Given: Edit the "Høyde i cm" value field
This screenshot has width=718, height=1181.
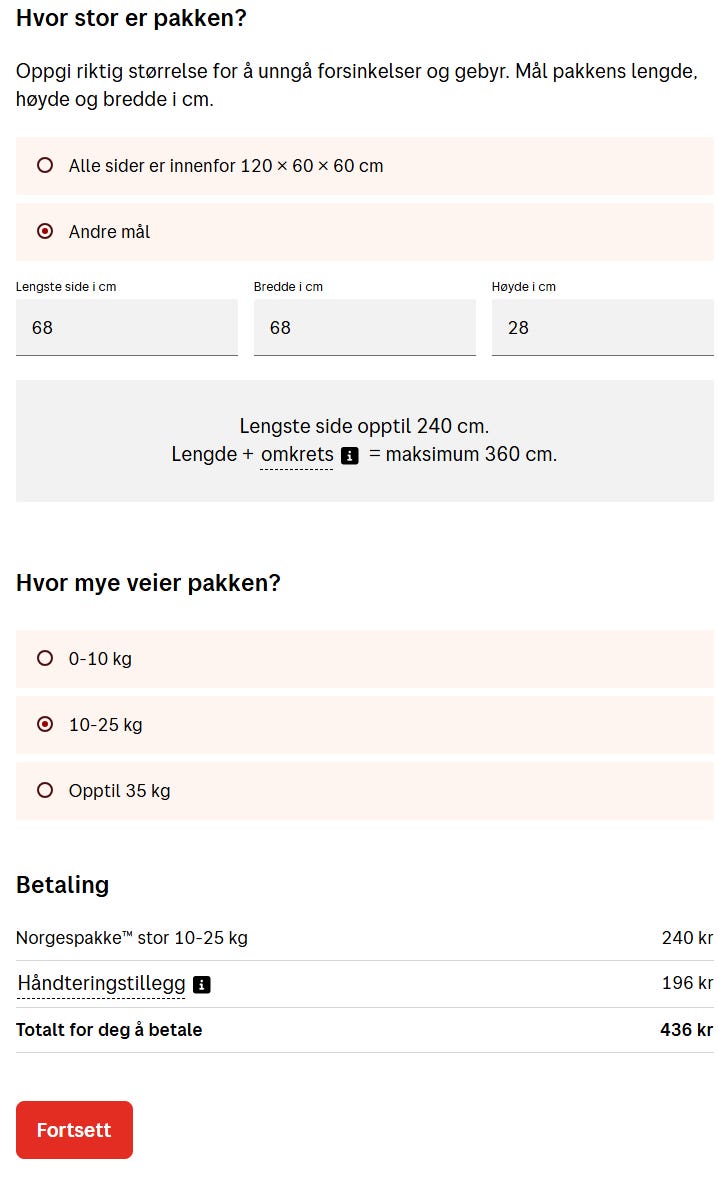Looking at the screenshot, I should tap(603, 328).
